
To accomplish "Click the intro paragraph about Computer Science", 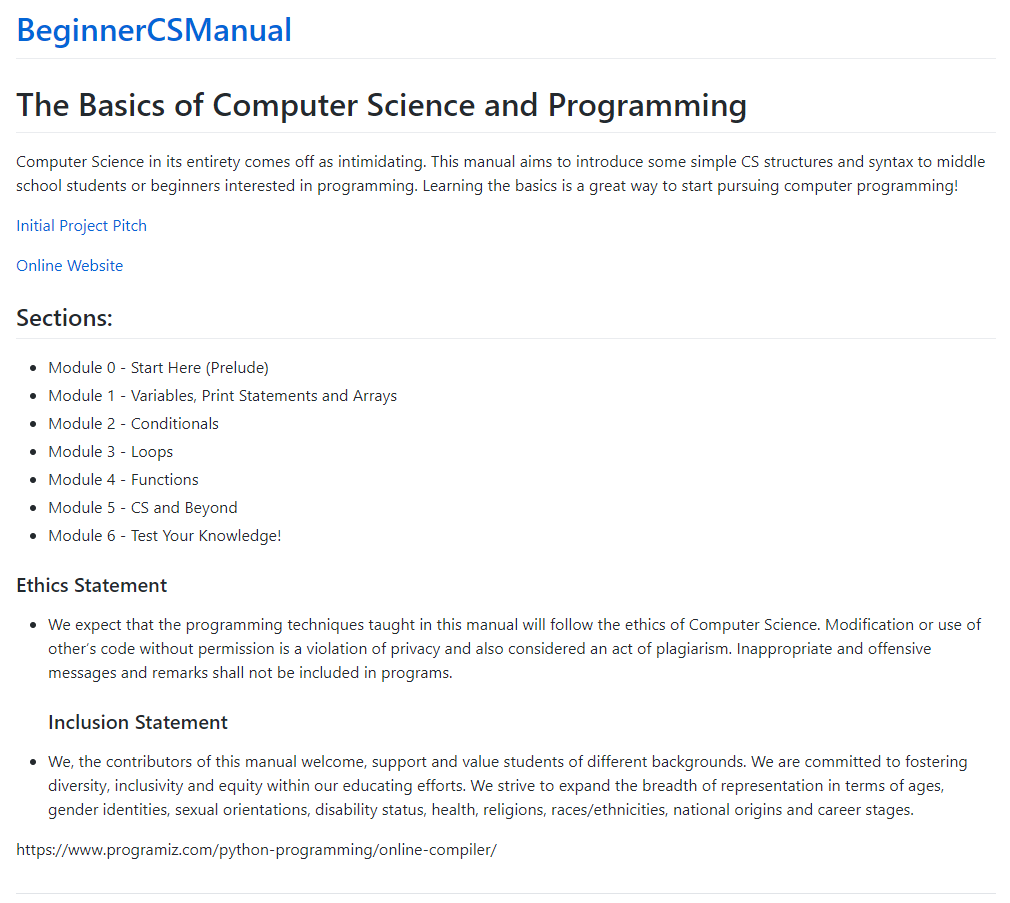I will coord(487,174).
